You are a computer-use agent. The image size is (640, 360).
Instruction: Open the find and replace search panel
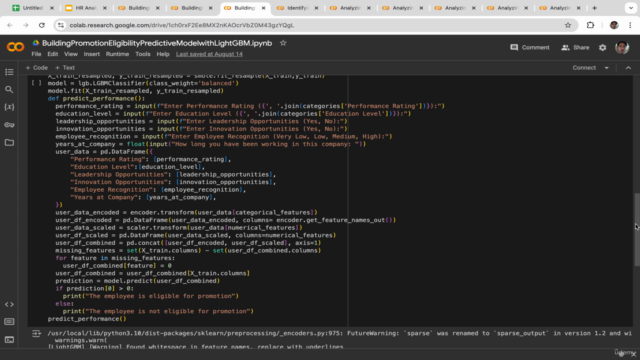tap(9, 89)
